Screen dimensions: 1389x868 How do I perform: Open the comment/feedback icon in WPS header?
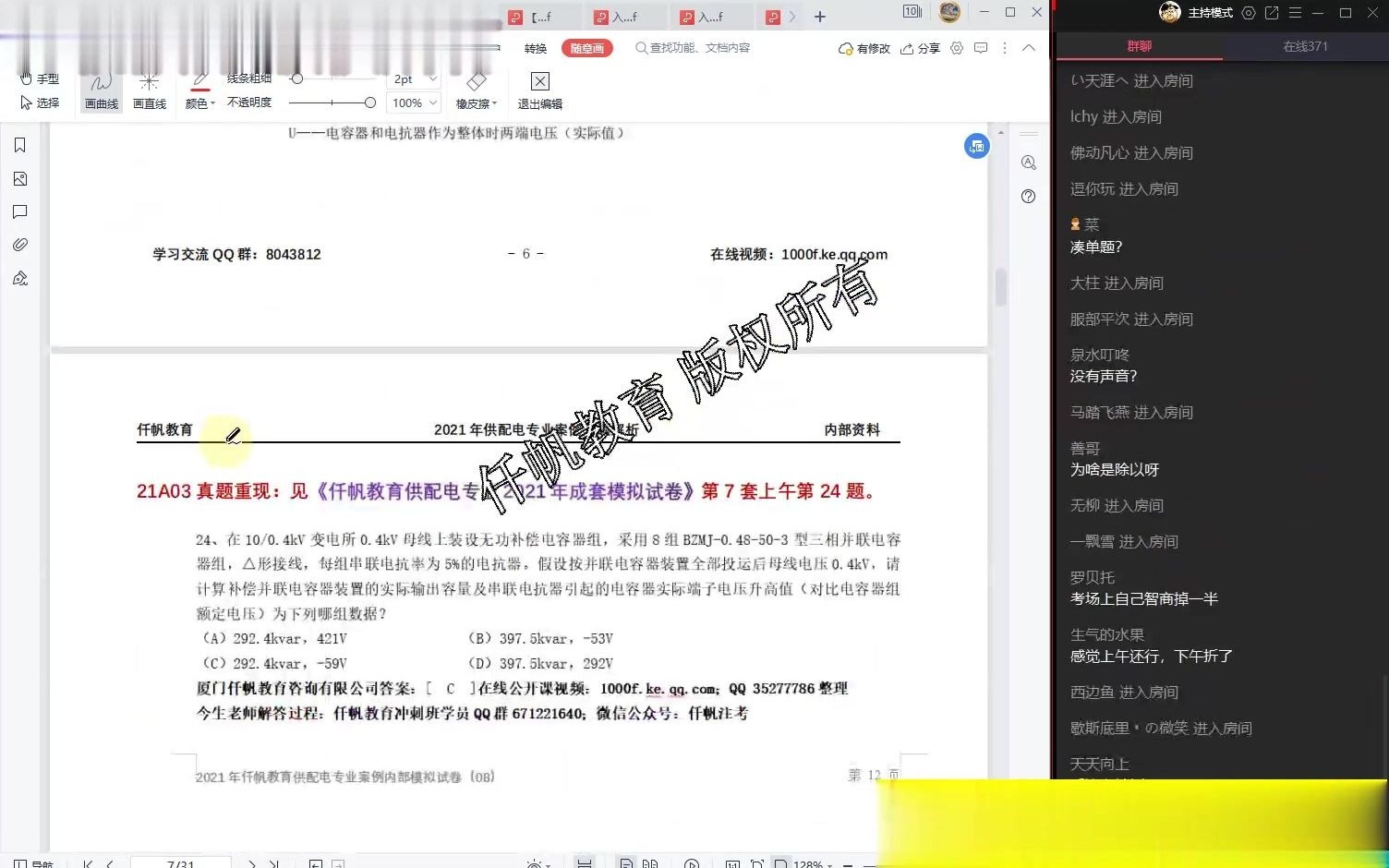981,48
